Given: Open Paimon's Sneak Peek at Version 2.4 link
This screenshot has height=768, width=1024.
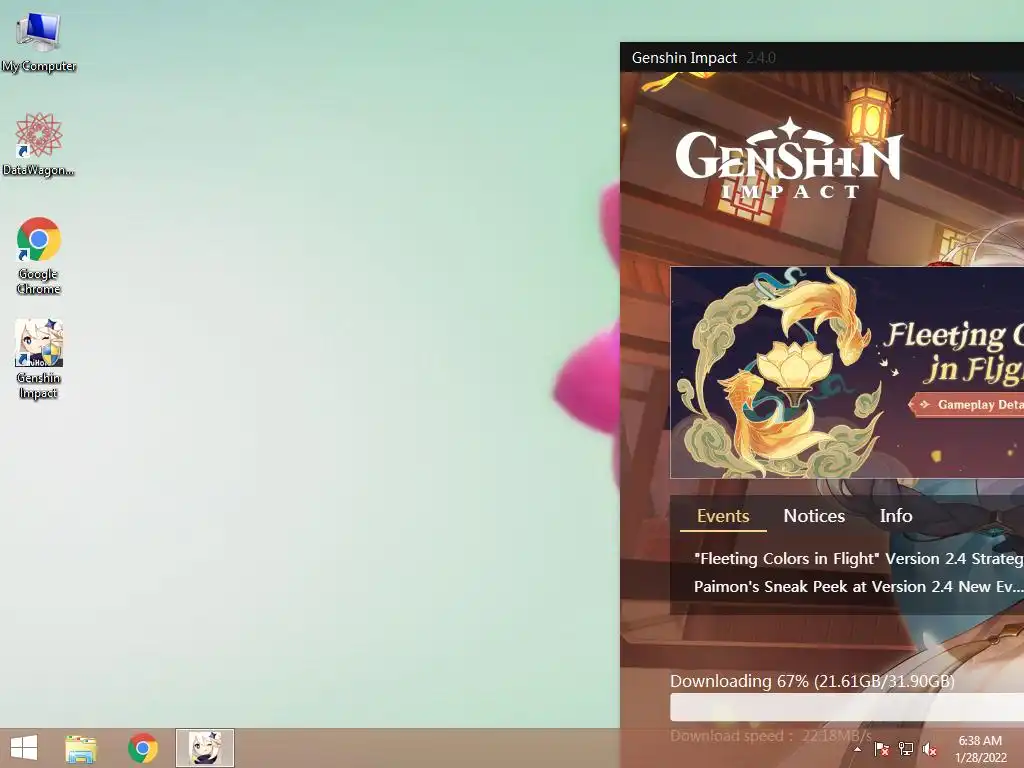Looking at the screenshot, I should pyautogui.click(x=859, y=586).
